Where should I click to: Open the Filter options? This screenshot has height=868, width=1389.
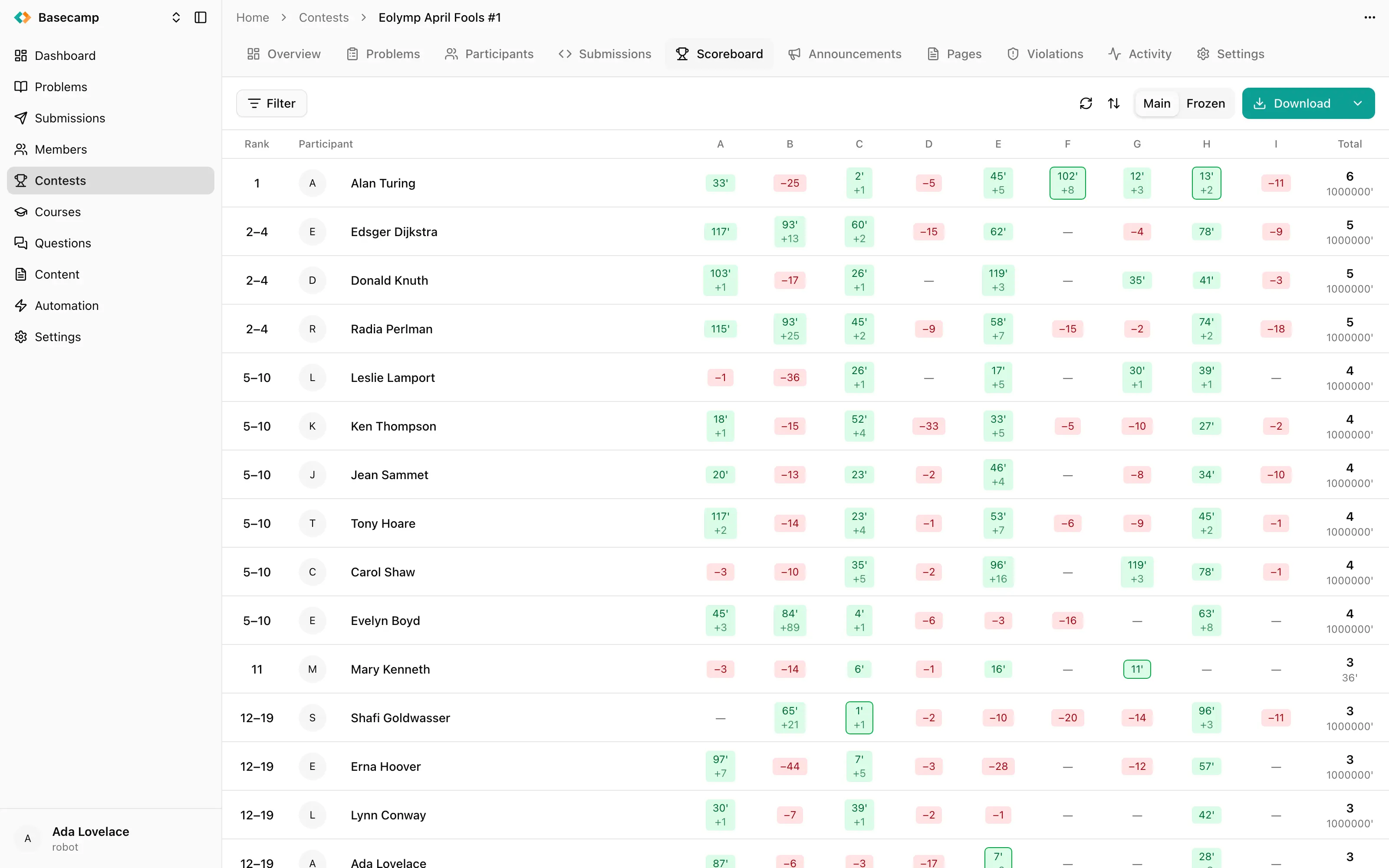[x=271, y=103]
